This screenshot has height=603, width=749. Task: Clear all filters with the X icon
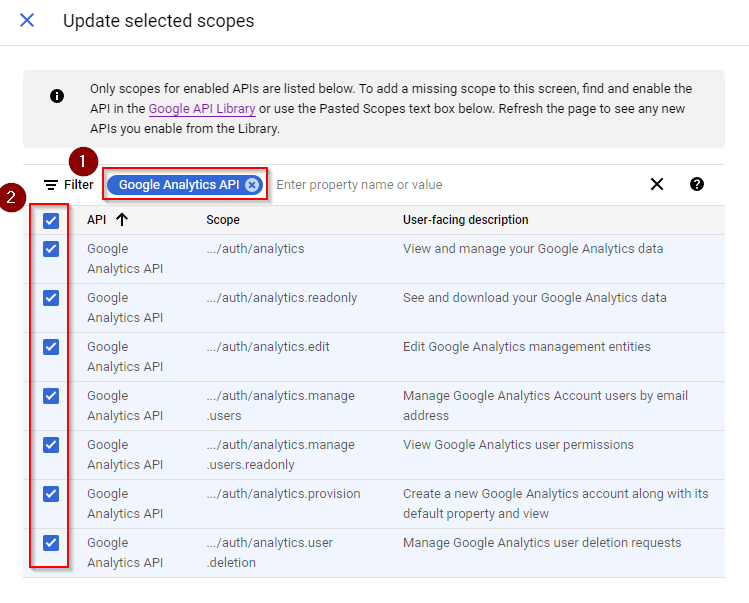pos(657,184)
